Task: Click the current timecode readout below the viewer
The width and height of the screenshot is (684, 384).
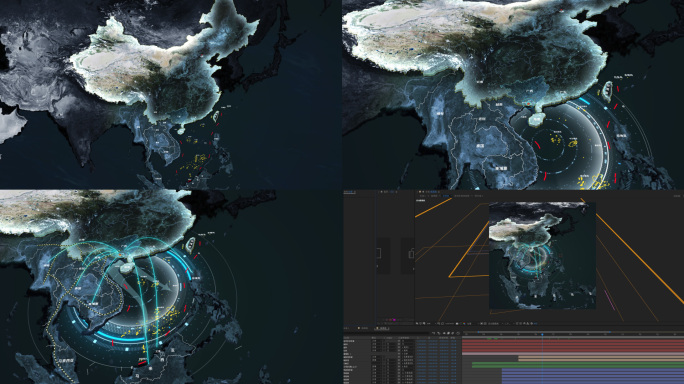Action: tap(449, 324)
